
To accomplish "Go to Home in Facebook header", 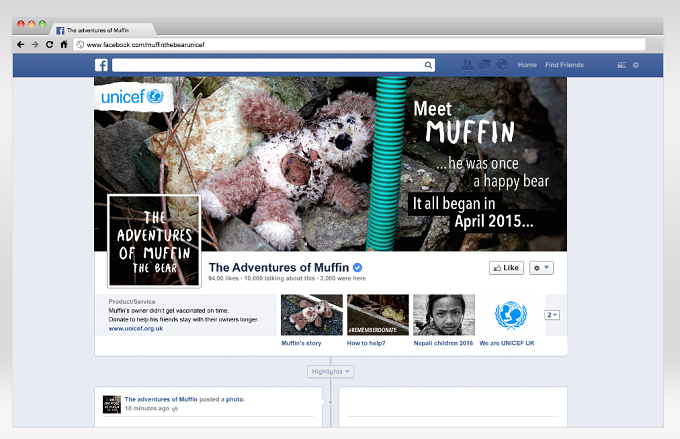I will point(527,65).
